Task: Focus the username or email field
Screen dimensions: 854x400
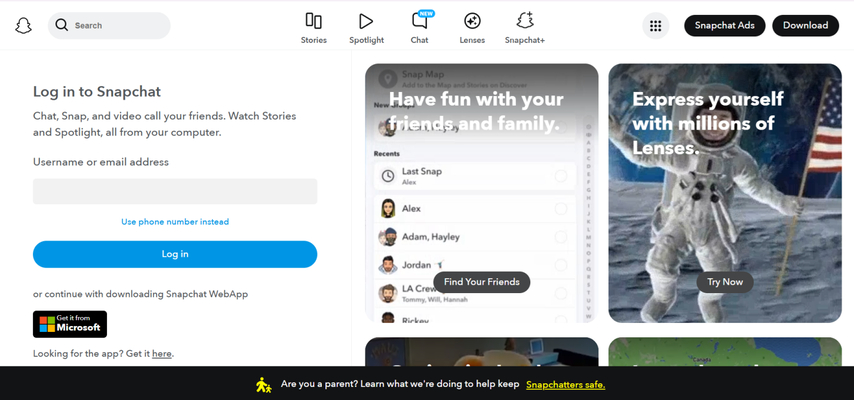Action: pos(175,191)
